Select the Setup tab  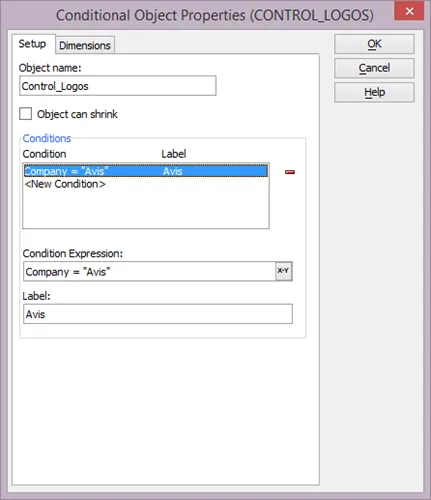click(32, 44)
